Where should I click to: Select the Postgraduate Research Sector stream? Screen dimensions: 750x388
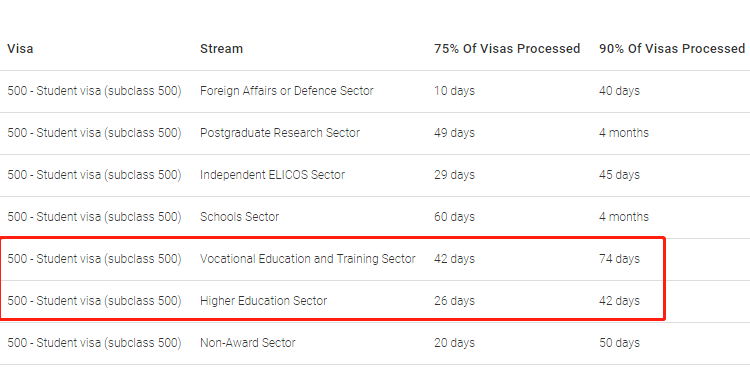click(x=280, y=133)
